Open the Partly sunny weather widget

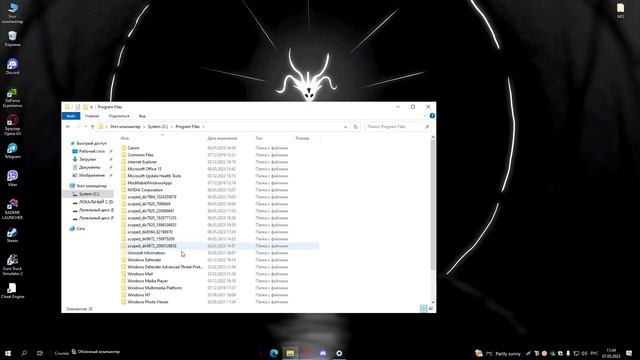tap(498, 353)
